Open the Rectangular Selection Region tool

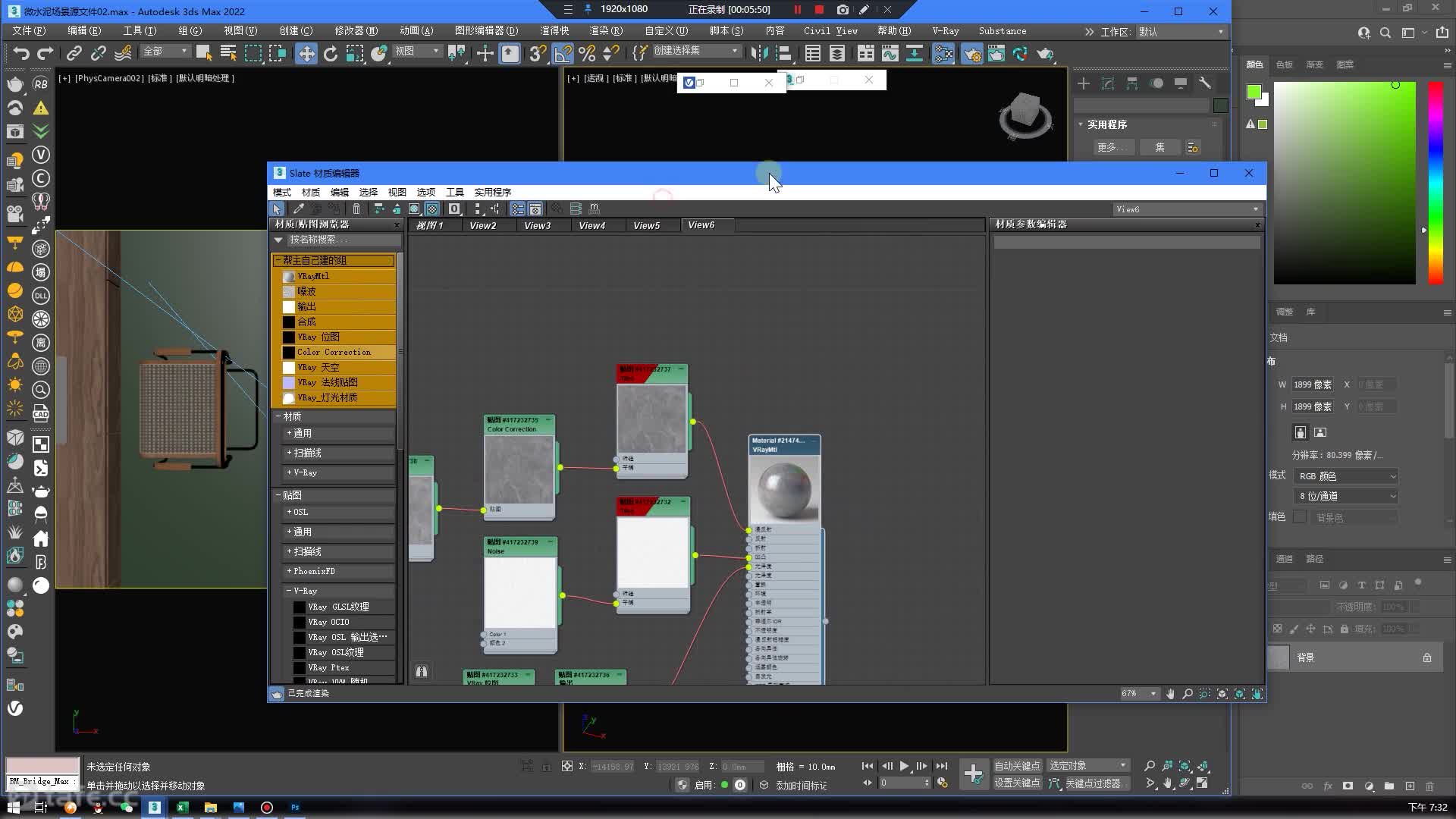(253, 53)
